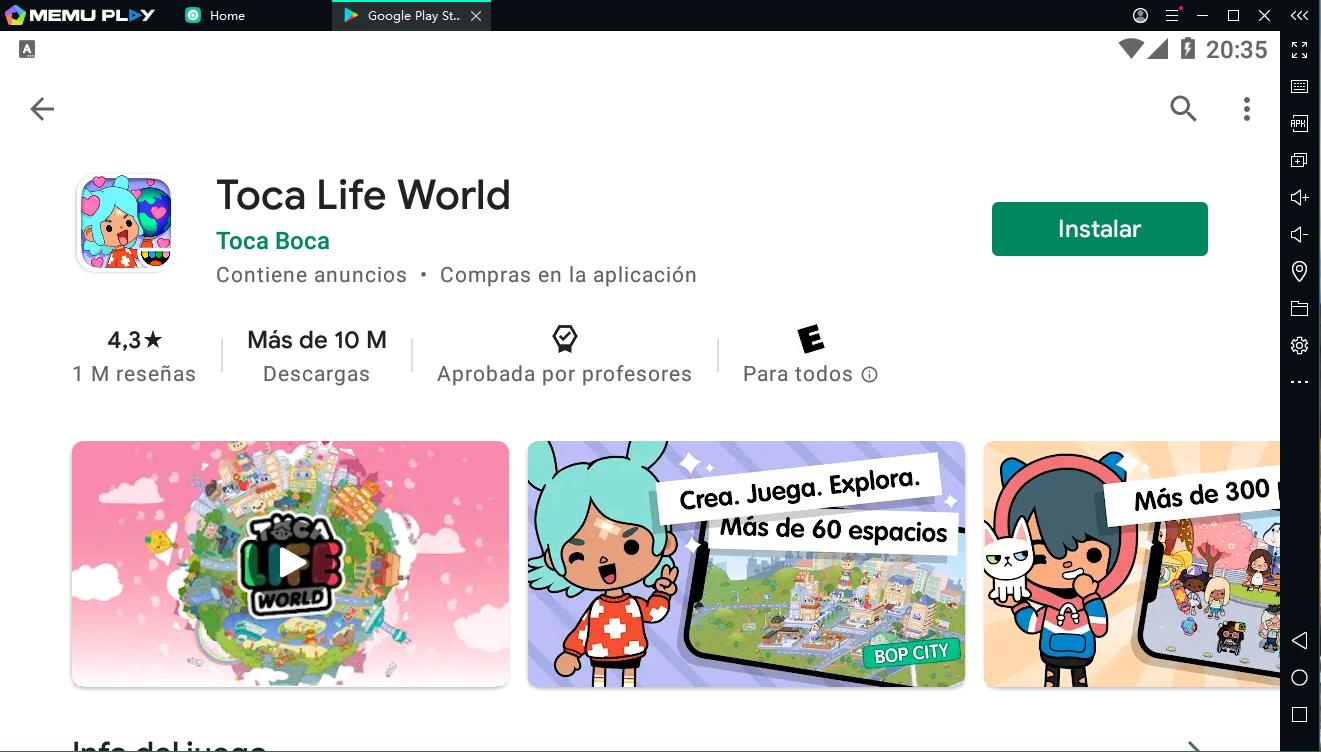Click the 'Contiene anuncios' text
The height and width of the screenshot is (752, 1321).
(311, 275)
